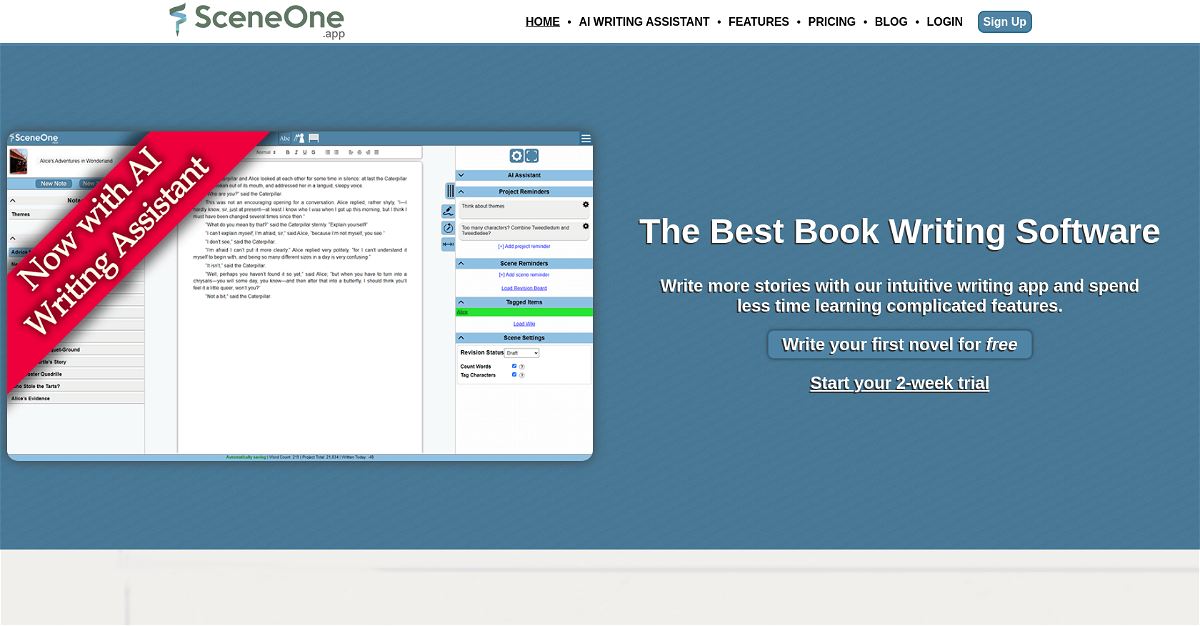Navigate to the PRICING page
Viewport: 1200px width, 626px height.
coord(831,22)
